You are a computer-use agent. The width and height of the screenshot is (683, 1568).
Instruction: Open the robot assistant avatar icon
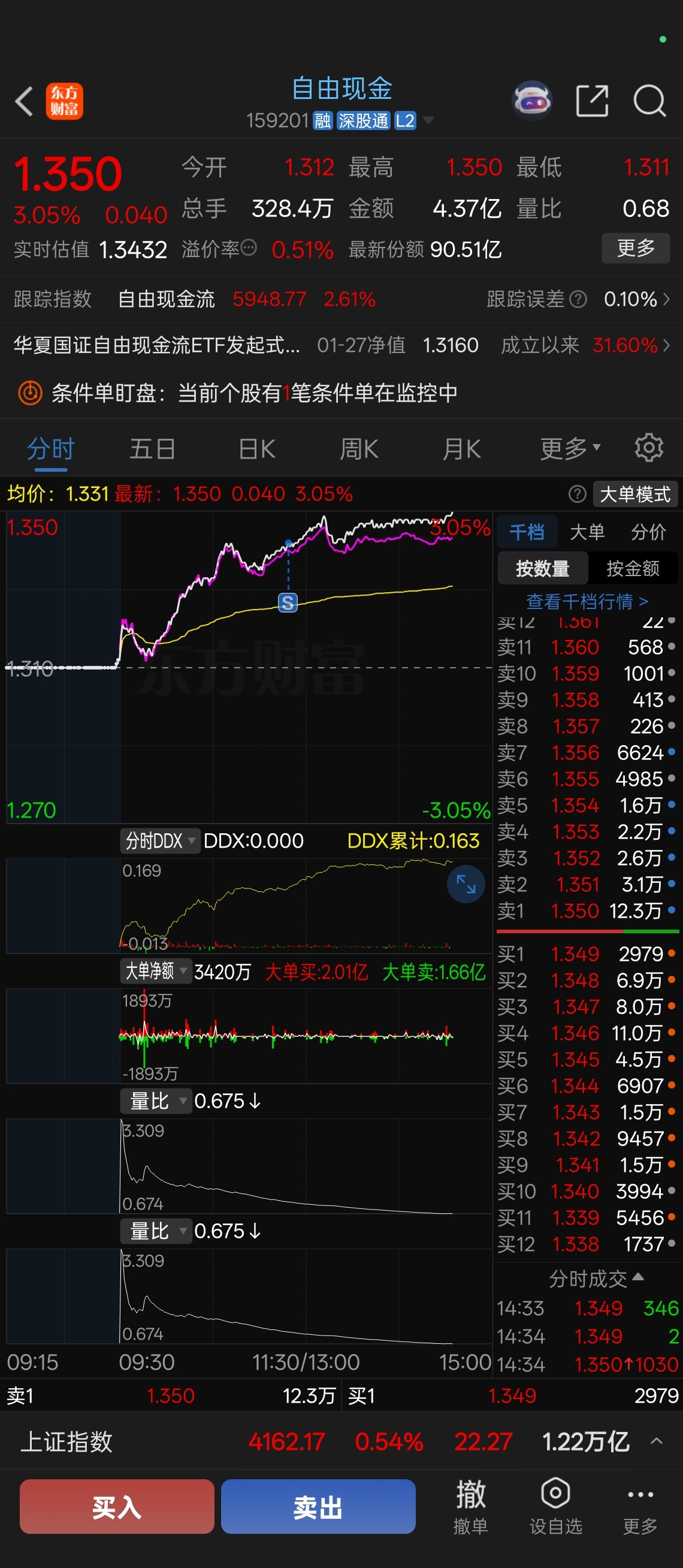coord(532,101)
